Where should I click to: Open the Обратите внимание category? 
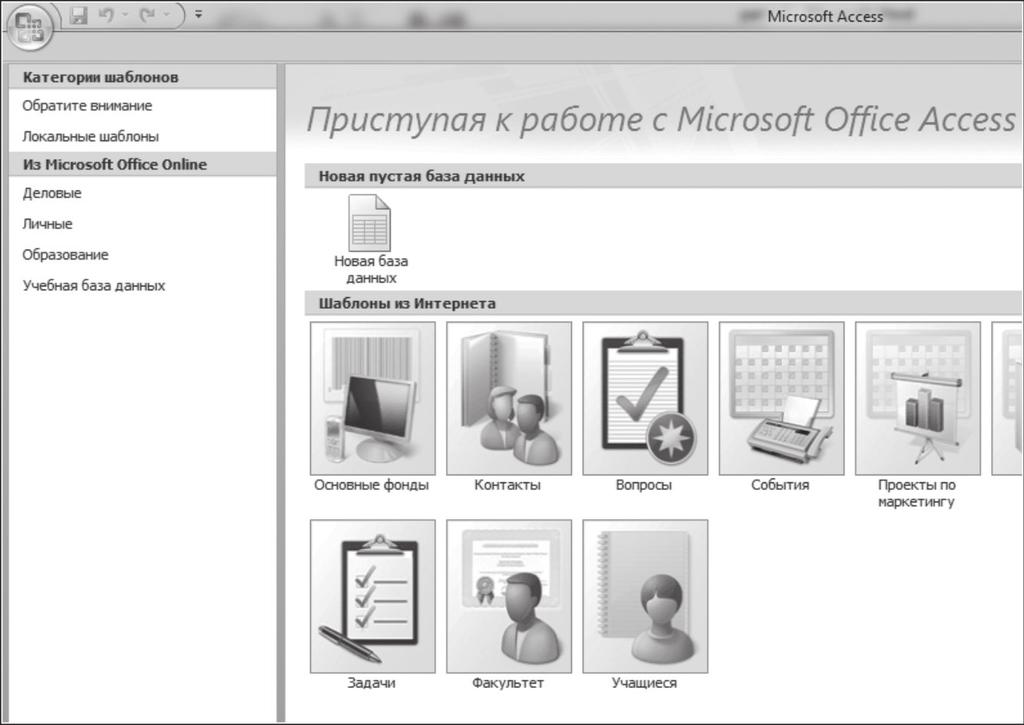[x=87, y=106]
